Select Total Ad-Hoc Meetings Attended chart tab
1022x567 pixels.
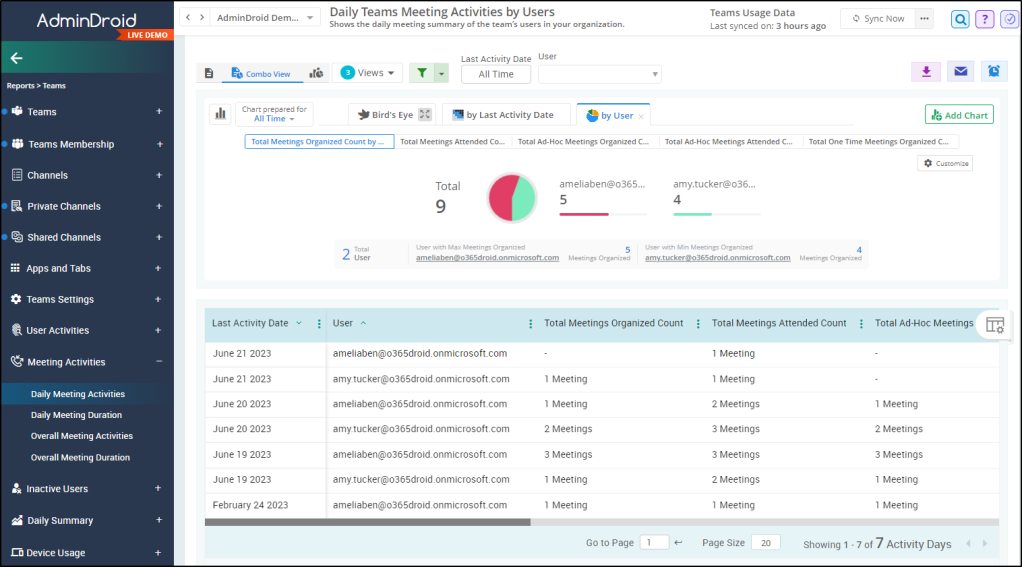point(729,141)
